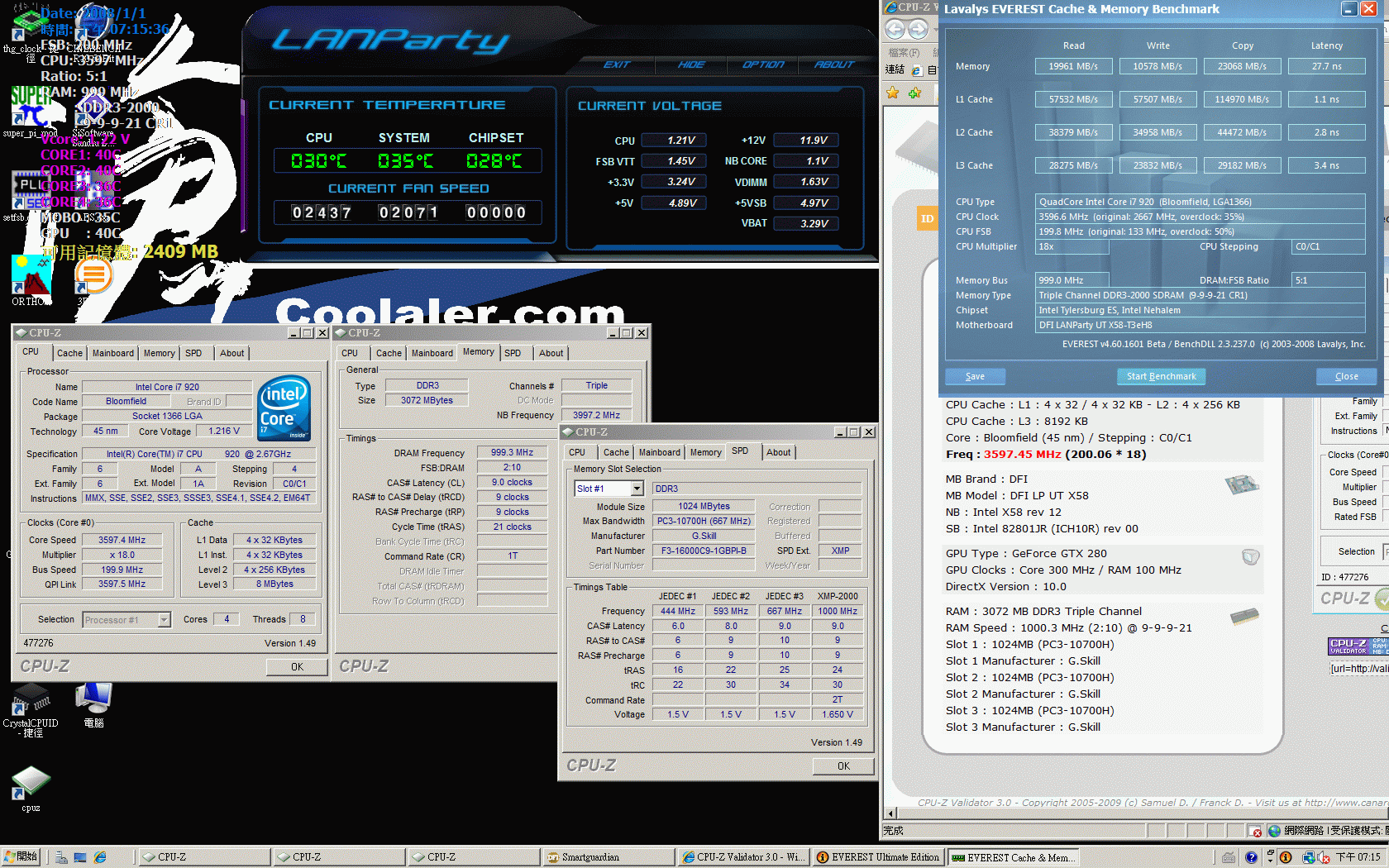Click OPTION in LANParty Smartguardian
Screen dimensions: 1389x868
(x=762, y=64)
